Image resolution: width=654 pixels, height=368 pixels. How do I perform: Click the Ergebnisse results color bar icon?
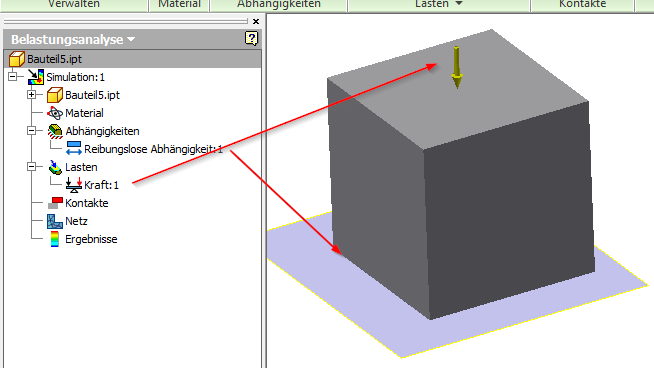pos(55,239)
